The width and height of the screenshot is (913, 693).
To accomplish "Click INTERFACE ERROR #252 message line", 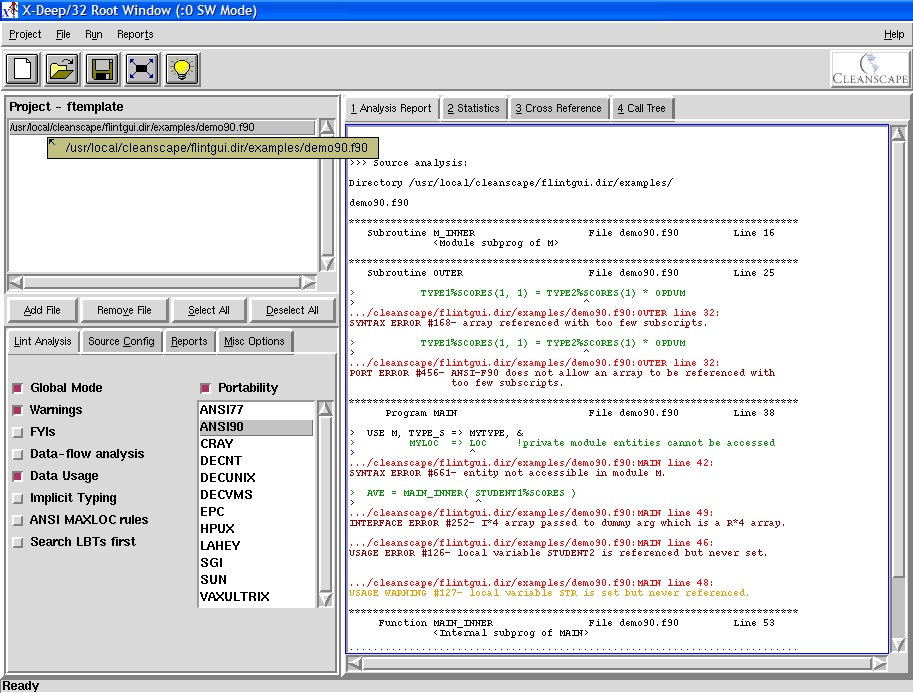I will pos(567,523).
